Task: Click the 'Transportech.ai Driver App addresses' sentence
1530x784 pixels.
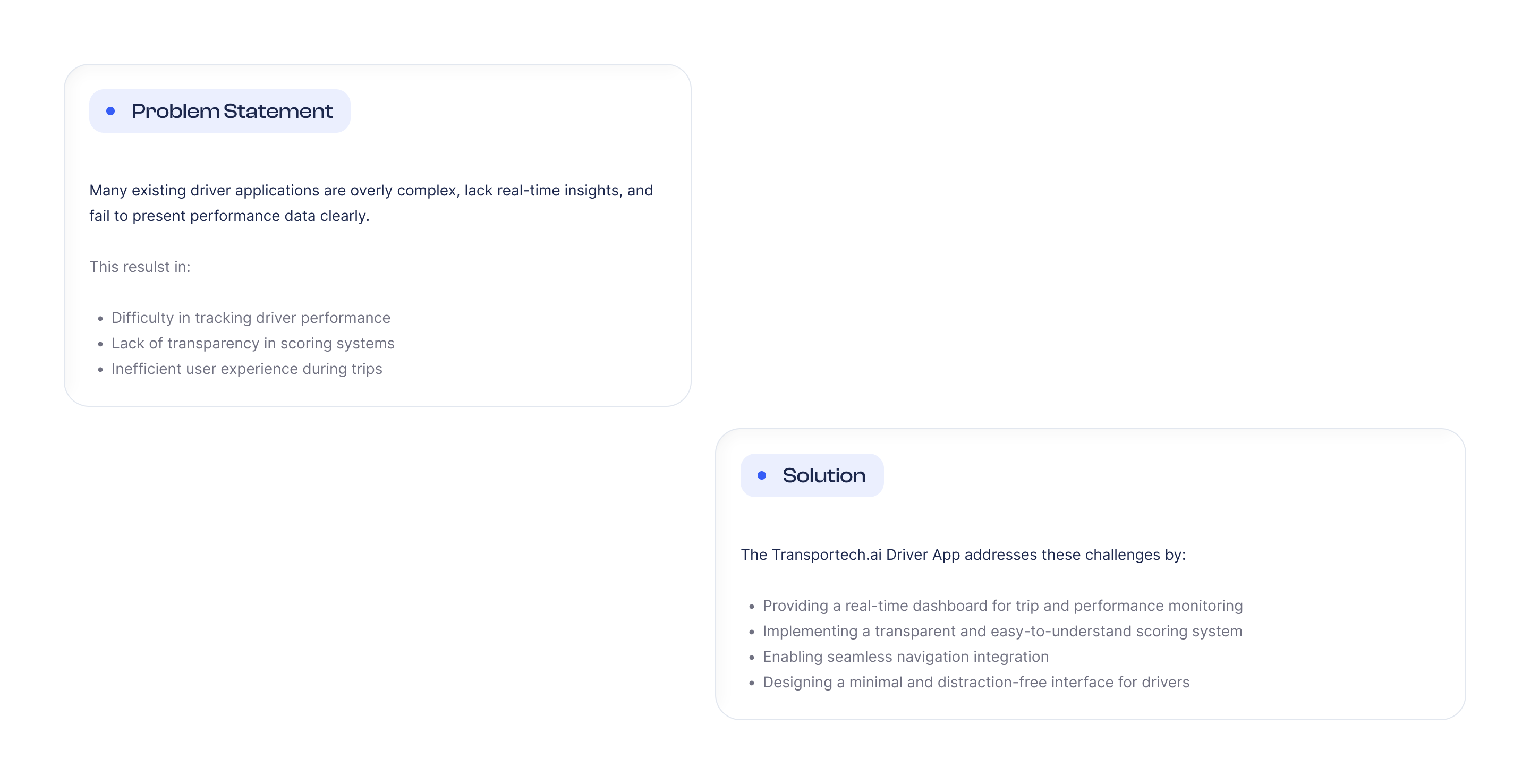Action: (x=963, y=555)
